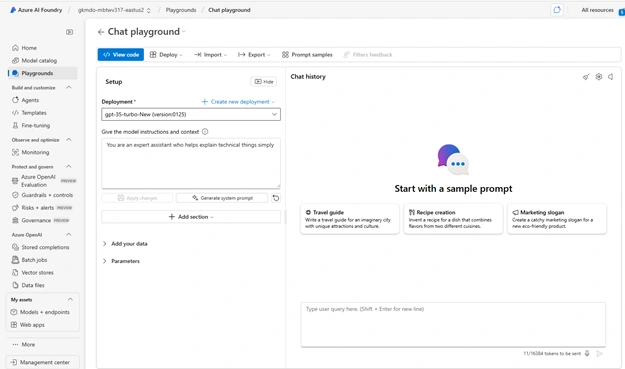Screen dimensions: 625x369
Task: Click the Data files icon
Action: 15,285
